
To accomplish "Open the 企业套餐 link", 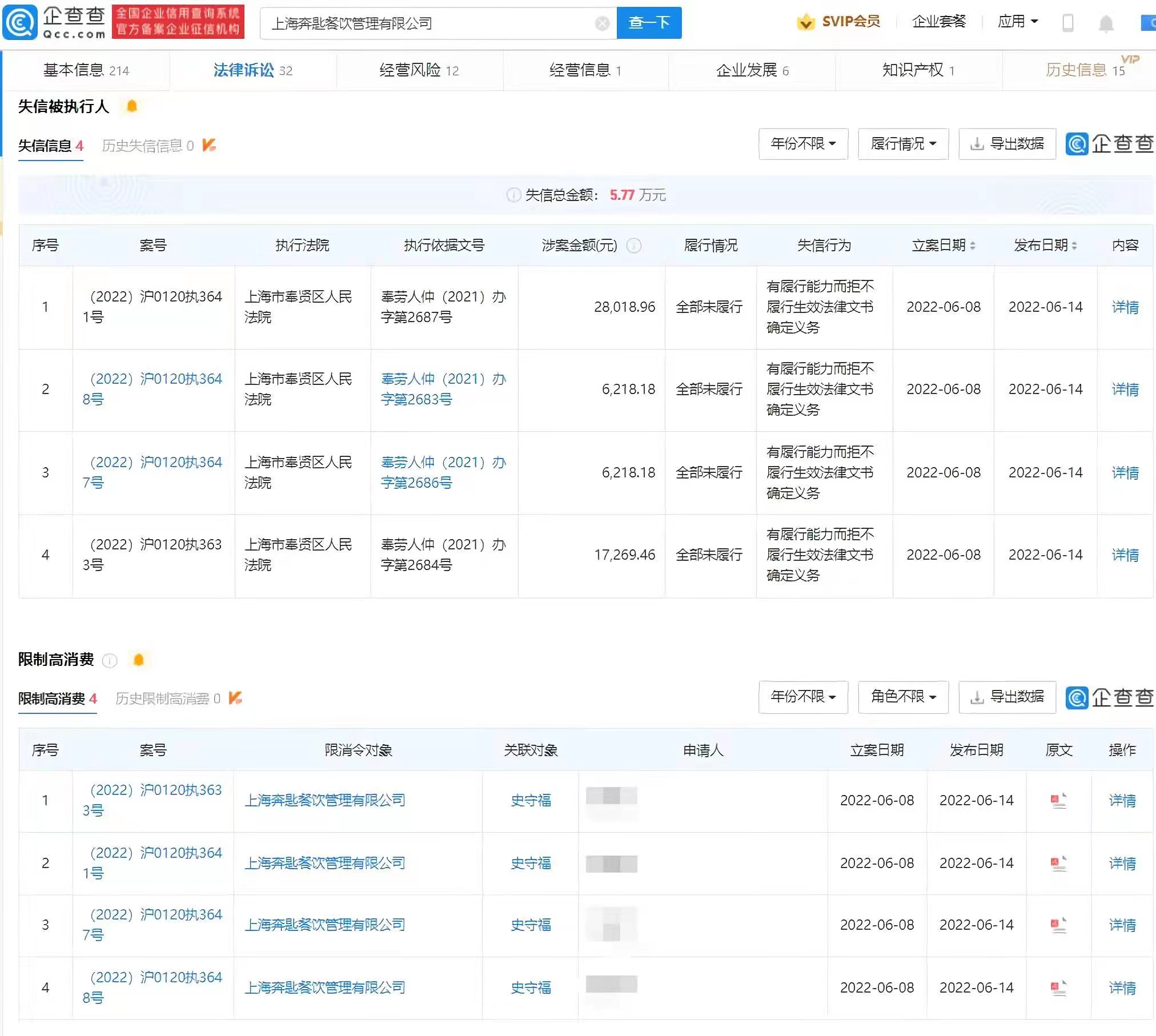I will pyautogui.click(x=939, y=22).
